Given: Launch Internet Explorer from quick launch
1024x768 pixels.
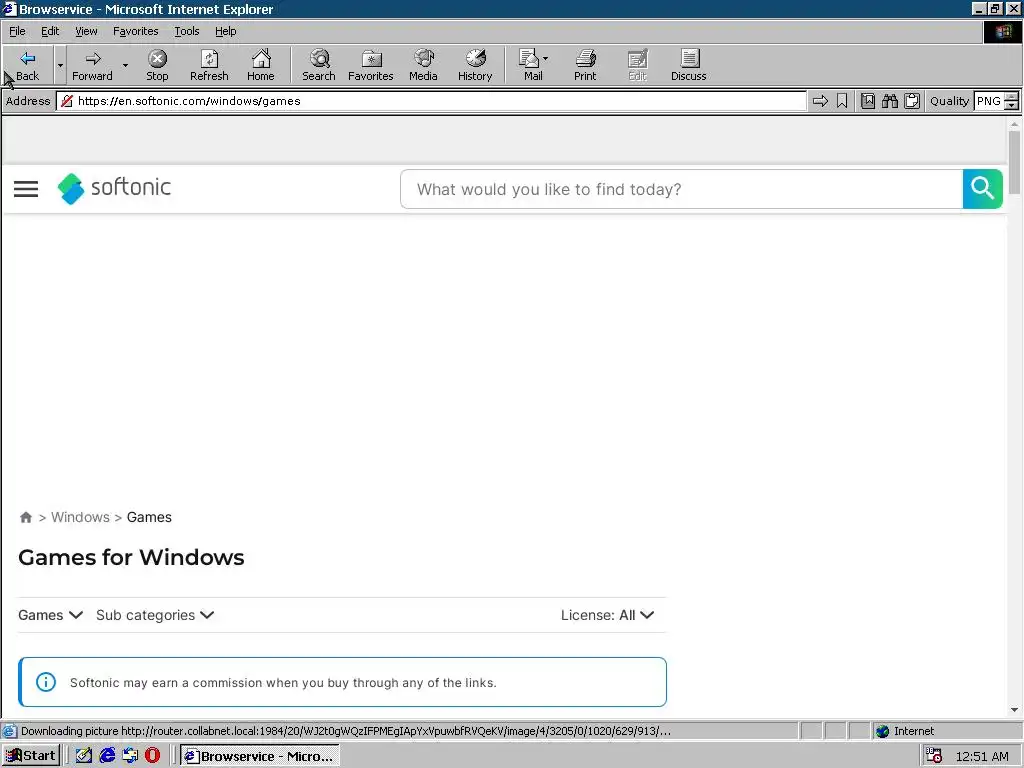Looking at the screenshot, I should click(107, 756).
